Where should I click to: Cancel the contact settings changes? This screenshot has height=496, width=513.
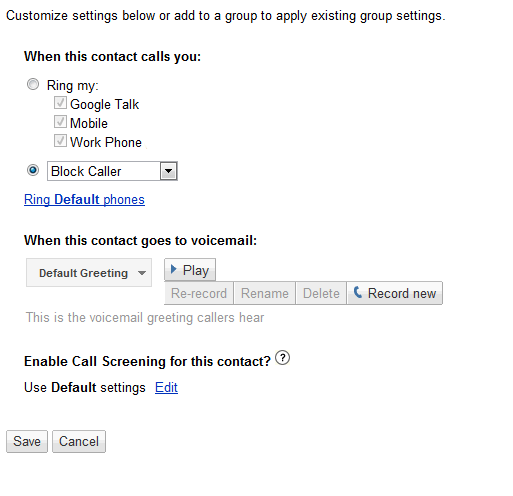[79, 441]
